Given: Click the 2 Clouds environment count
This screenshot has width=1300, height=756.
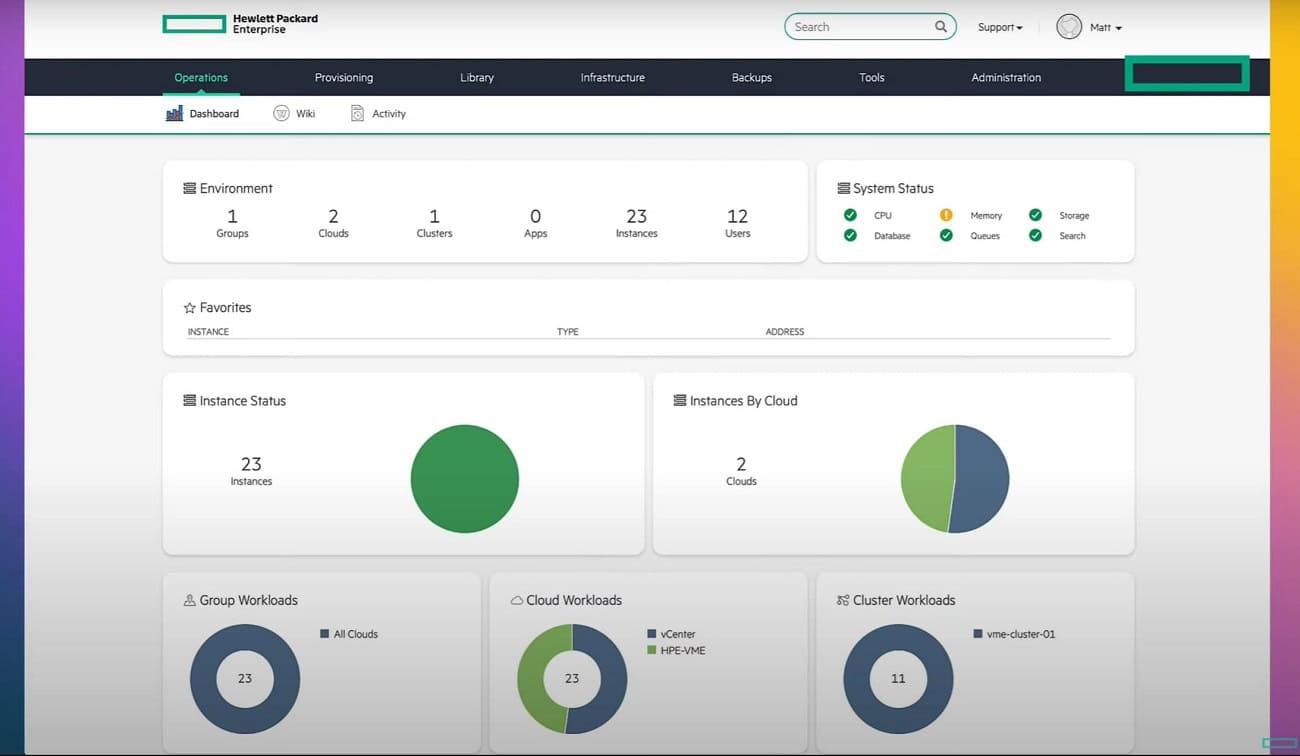Looking at the screenshot, I should click(333, 223).
